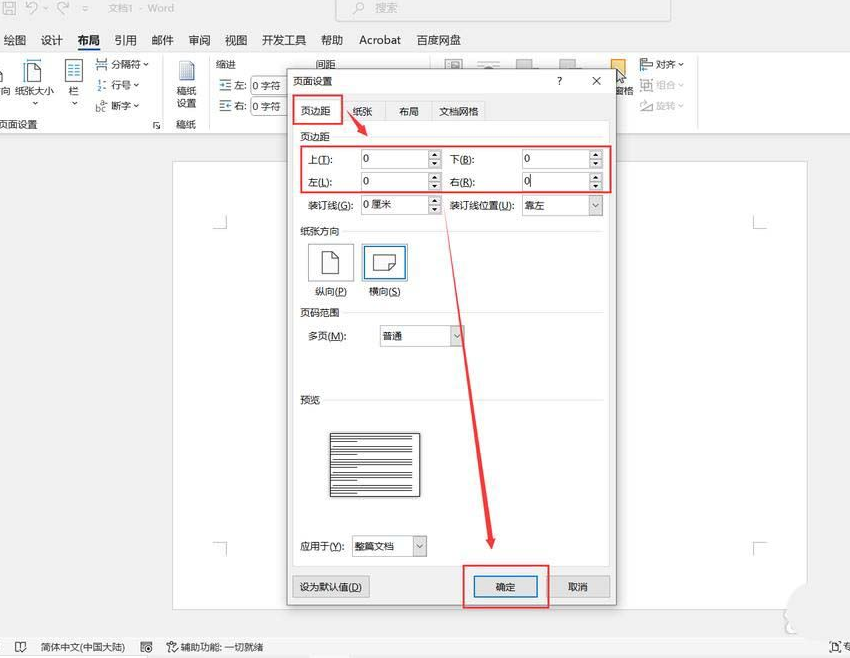Open the 组合 group objects dropdown
Viewport: 850px width, 658px height.
click(661, 85)
